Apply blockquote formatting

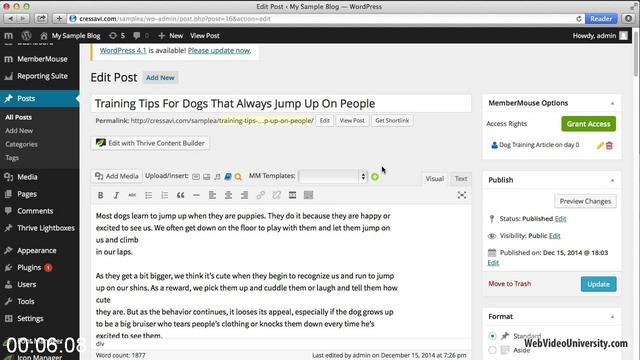(x=180, y=195)
